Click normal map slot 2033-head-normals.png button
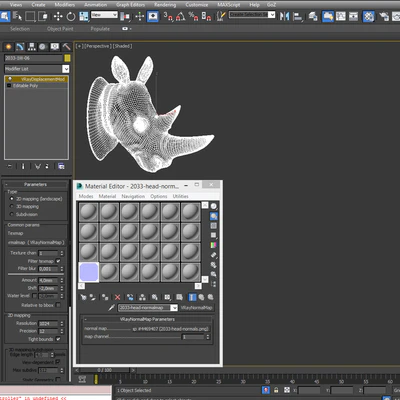400x400 pixels. (171, 329)
